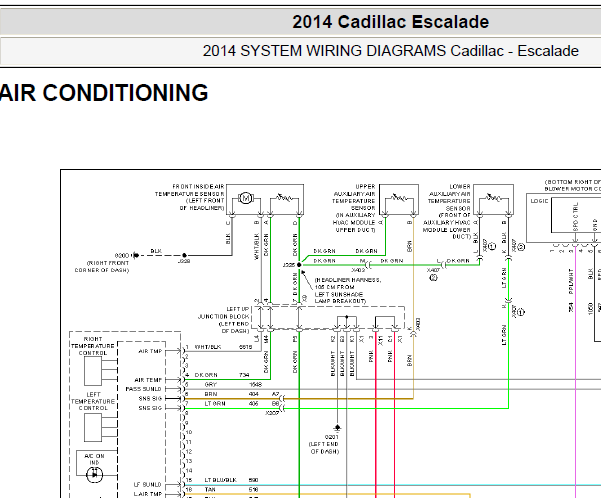Click the motor M symbol in the front sensor
Screen dimensions: 601x498
pos(245,198)
